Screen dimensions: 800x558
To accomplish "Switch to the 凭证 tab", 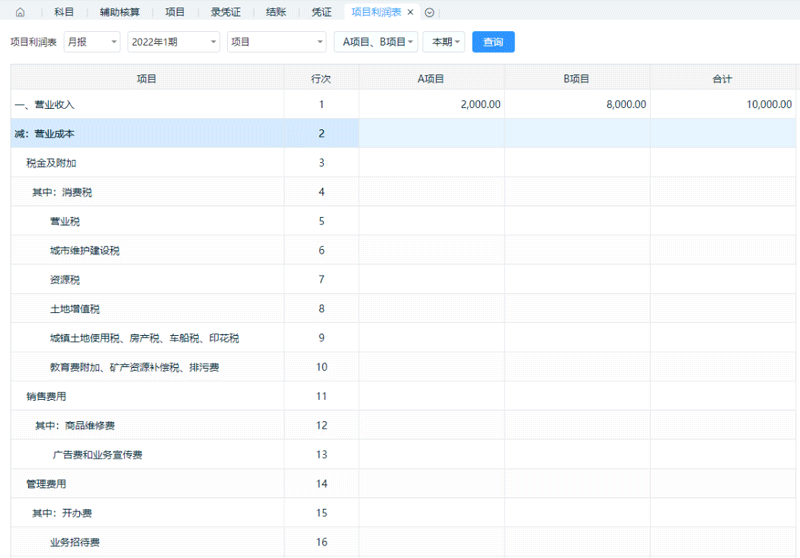I will 321,12.
